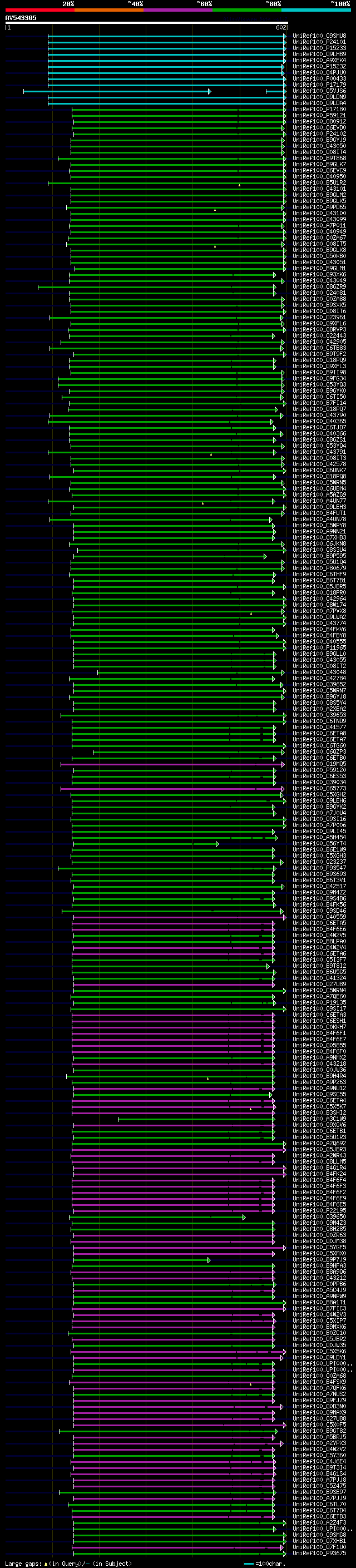The width and height of the screenshot is (356, 1568).
Task: Select hit label UniRef100_A7J0U4
Action: point(319,813)
